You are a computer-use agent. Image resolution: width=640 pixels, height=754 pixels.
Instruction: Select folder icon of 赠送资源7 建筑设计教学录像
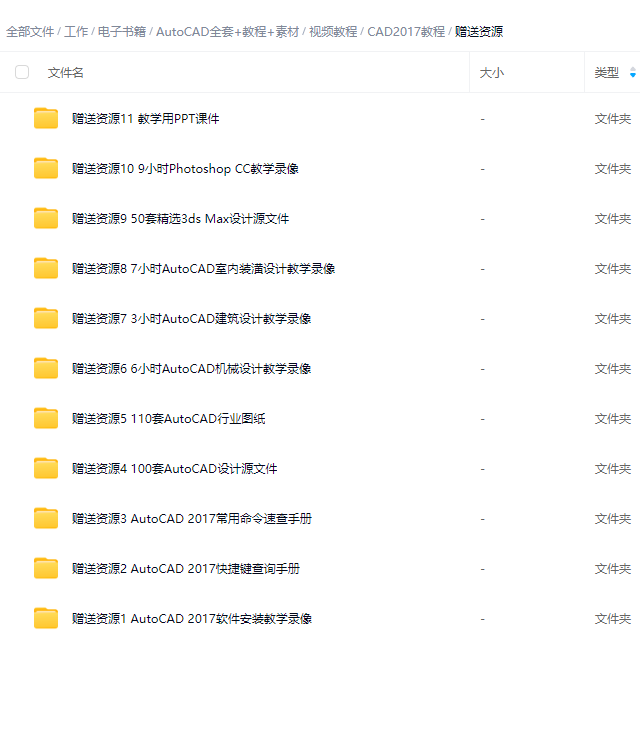click(46, 318)
